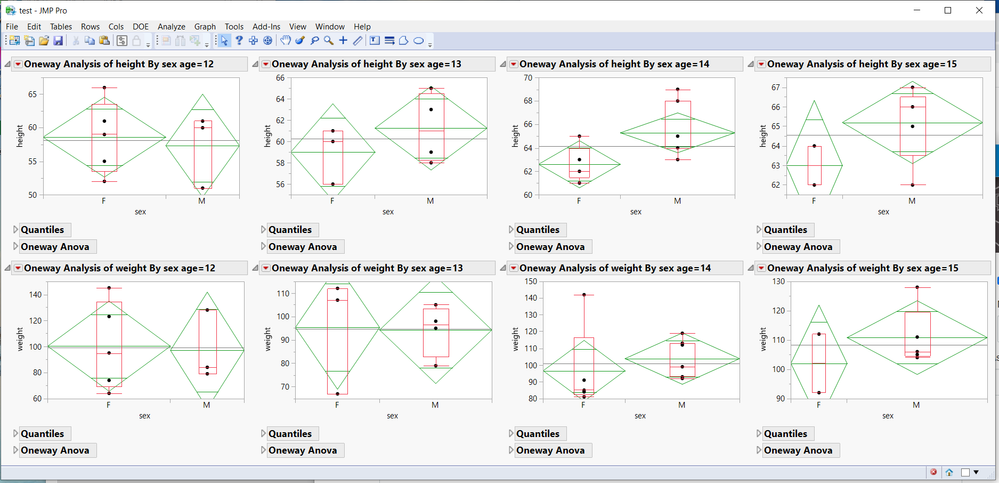Click title 'Oneway Analysis of weight By sex age=13'
The width and height of the screenshot is (999, 483).
point(366,268)
